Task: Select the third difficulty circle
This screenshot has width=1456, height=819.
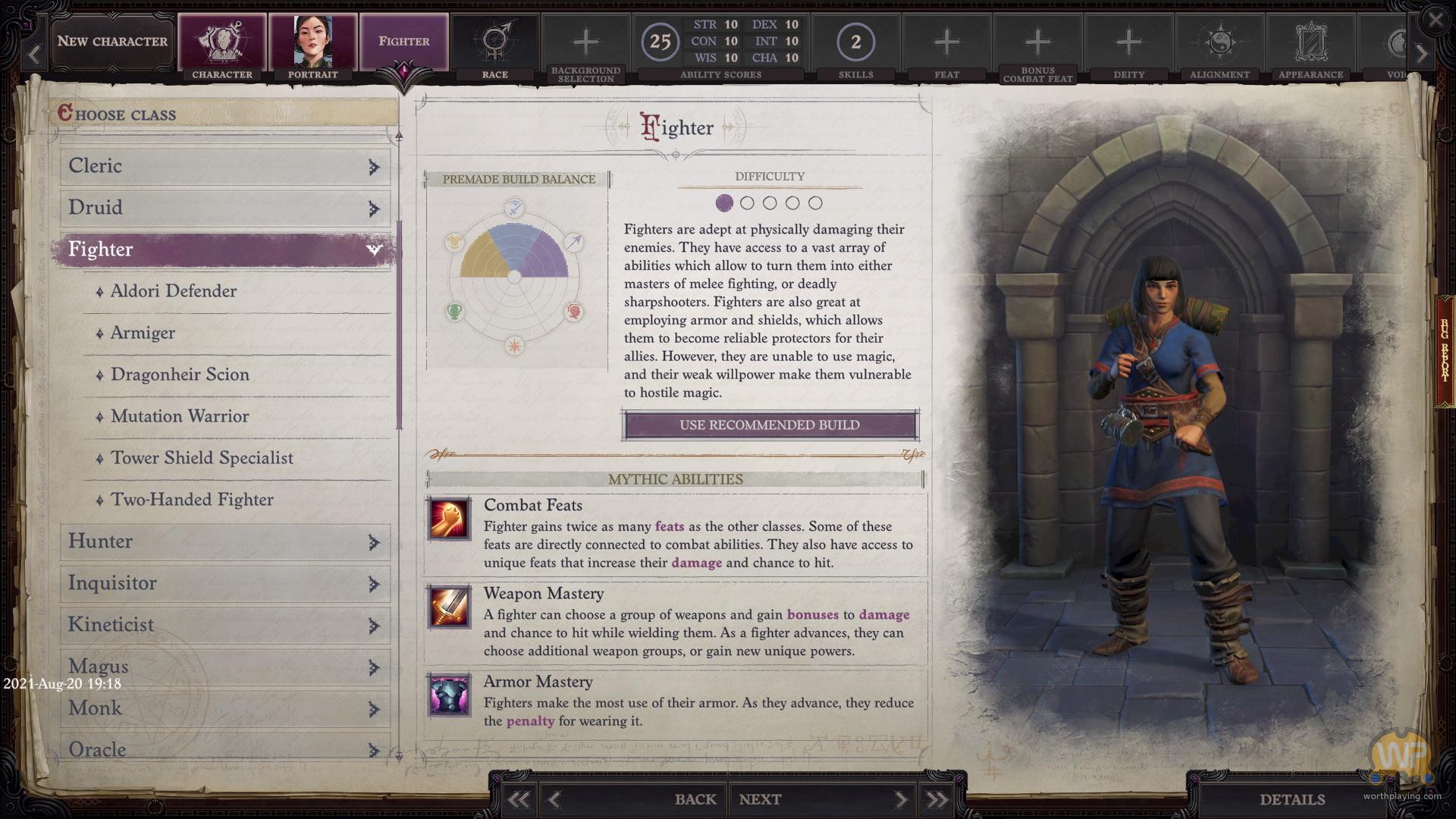Action: 770,203
